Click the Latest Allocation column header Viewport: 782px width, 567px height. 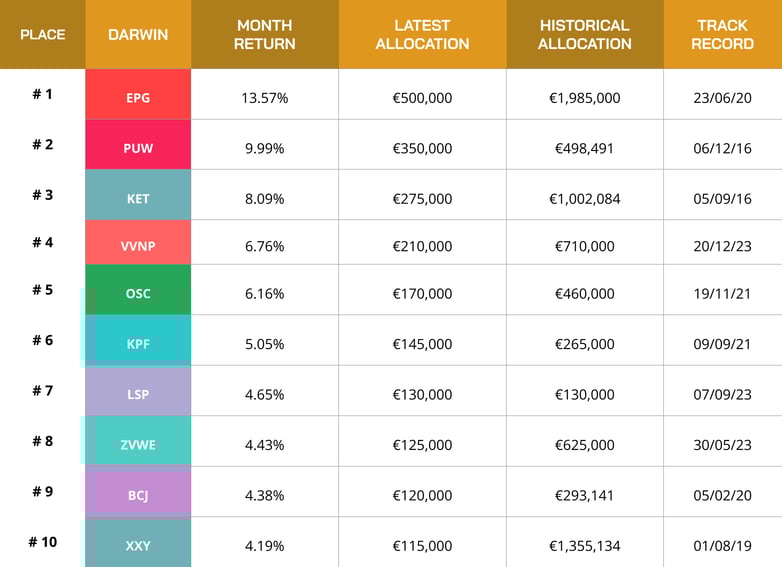422,34
